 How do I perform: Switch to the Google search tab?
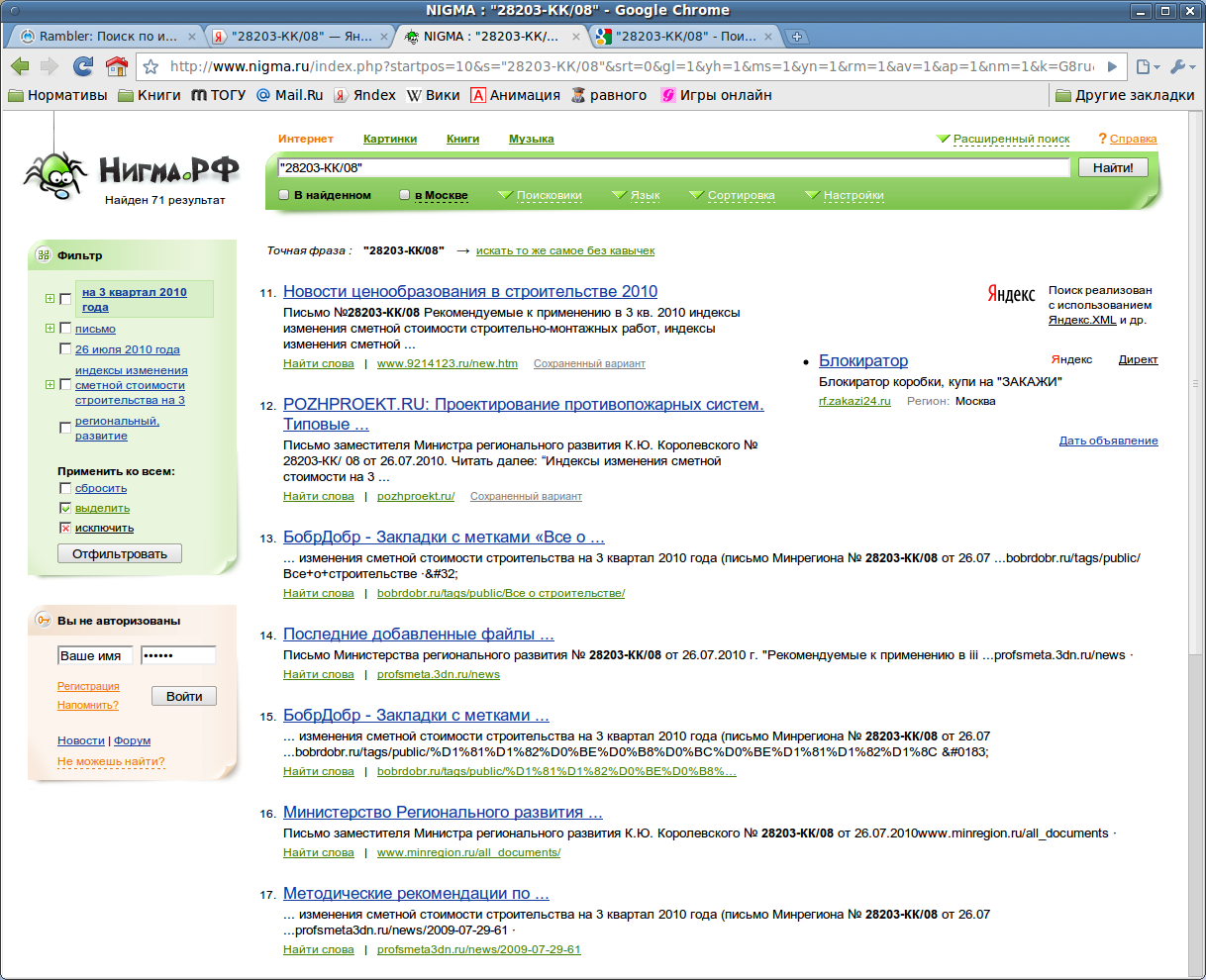coord(685,37)
